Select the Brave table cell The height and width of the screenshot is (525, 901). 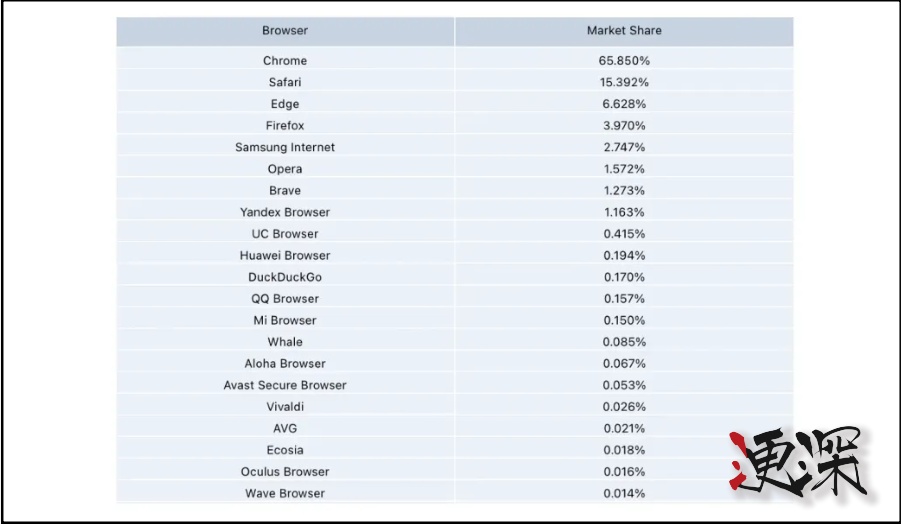click(x=285, y=191)
